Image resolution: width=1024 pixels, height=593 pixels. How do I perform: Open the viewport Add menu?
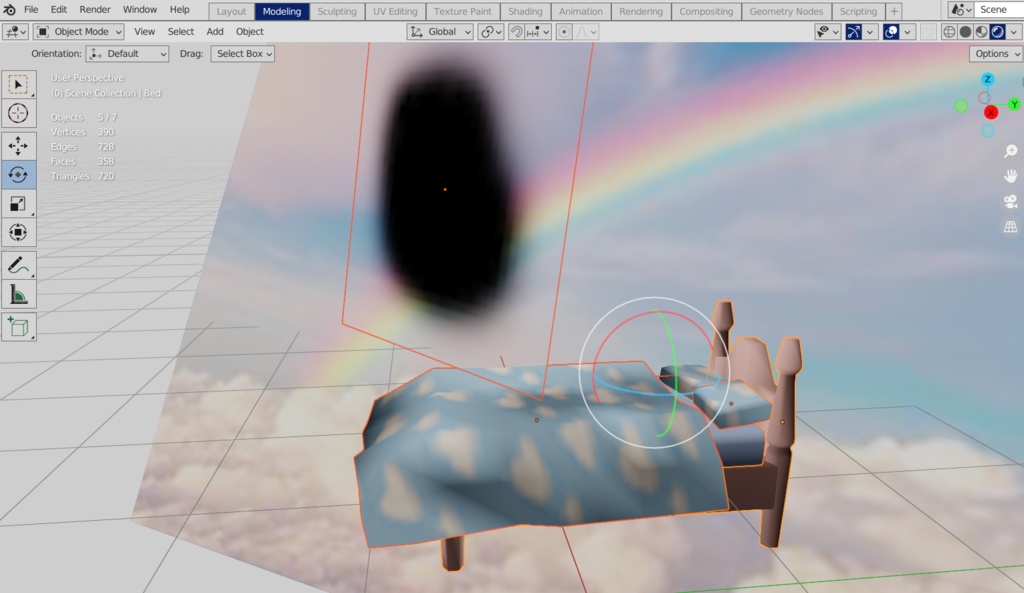coord(215,31)
